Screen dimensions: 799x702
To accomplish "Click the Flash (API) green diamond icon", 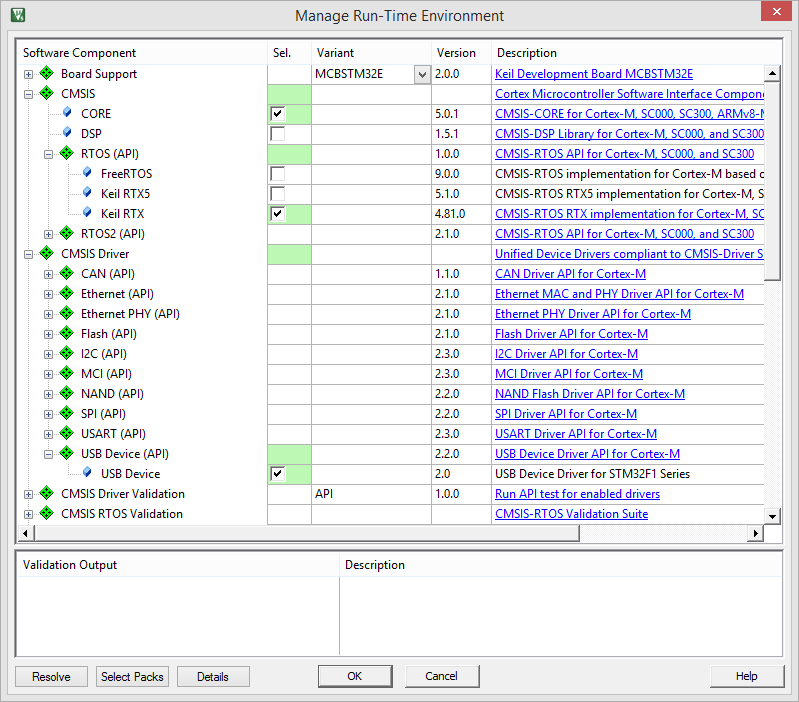I will click(67, 333).
